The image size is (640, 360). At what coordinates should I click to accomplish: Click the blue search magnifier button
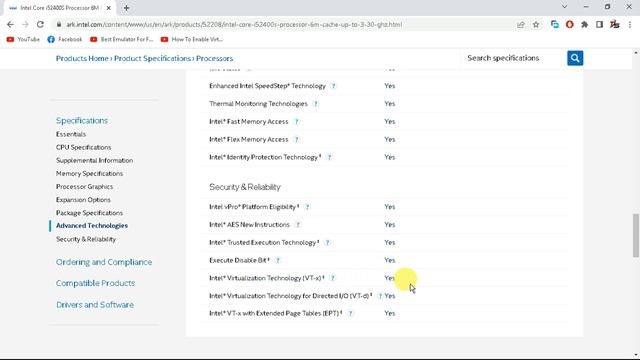[x=575, y=58]
